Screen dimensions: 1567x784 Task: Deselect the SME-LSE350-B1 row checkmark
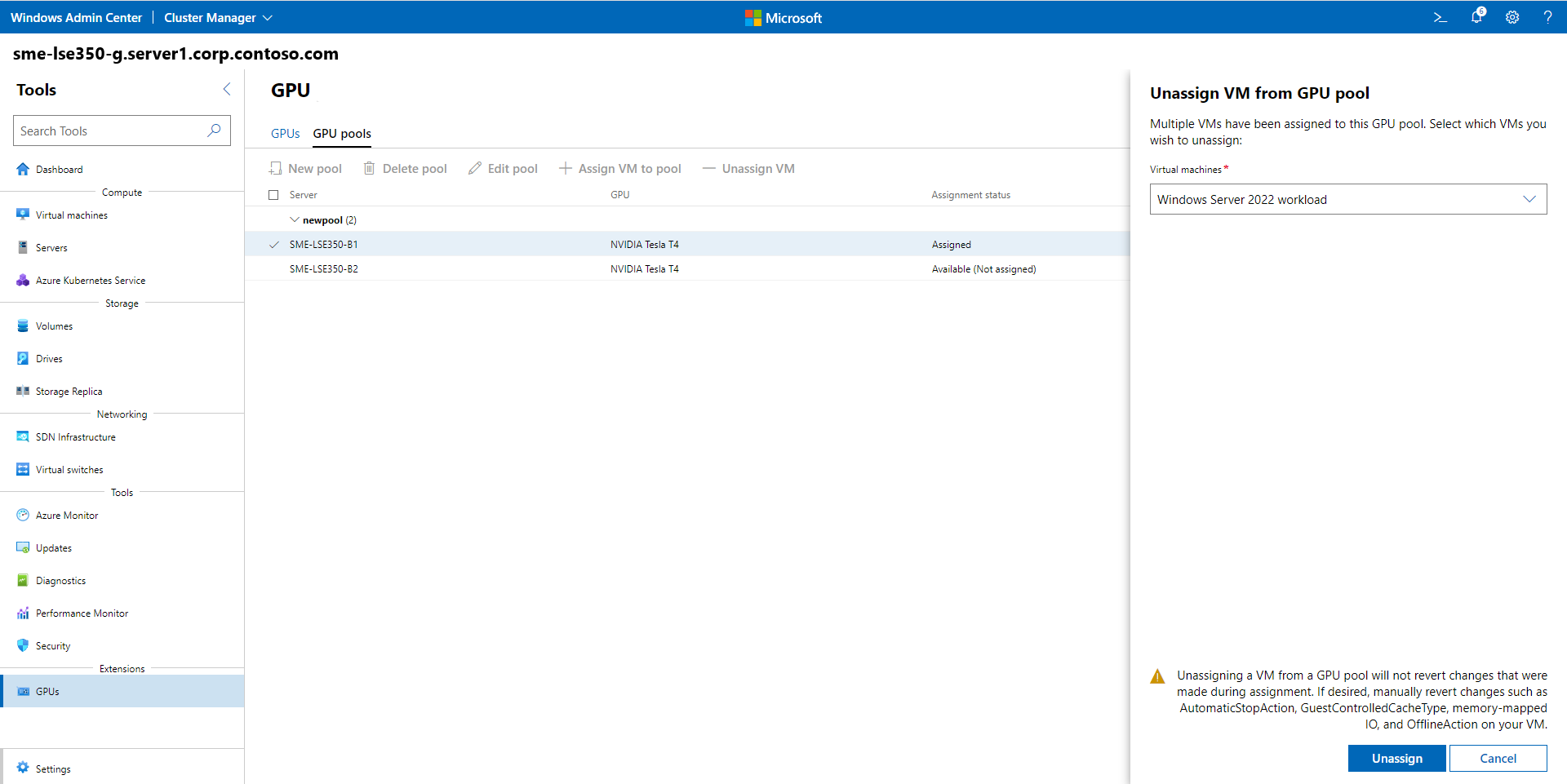(274, 245)
